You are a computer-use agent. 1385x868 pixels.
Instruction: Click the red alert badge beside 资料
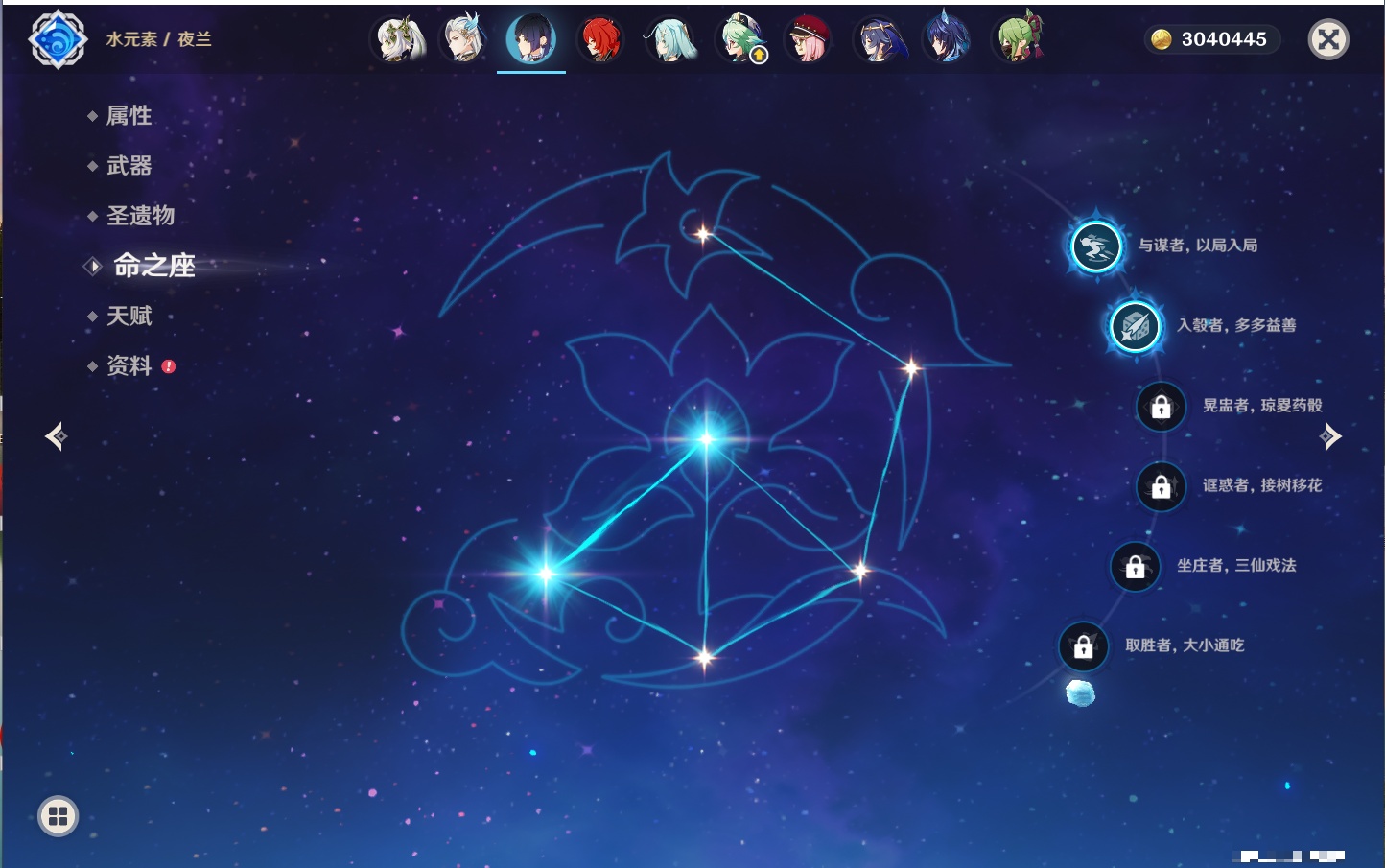[169, 366]
